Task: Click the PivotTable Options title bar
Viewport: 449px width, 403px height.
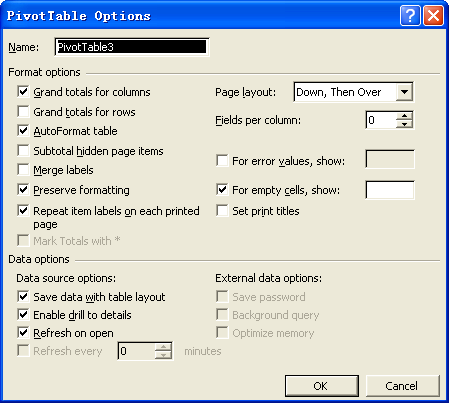Action: [200, 16]
